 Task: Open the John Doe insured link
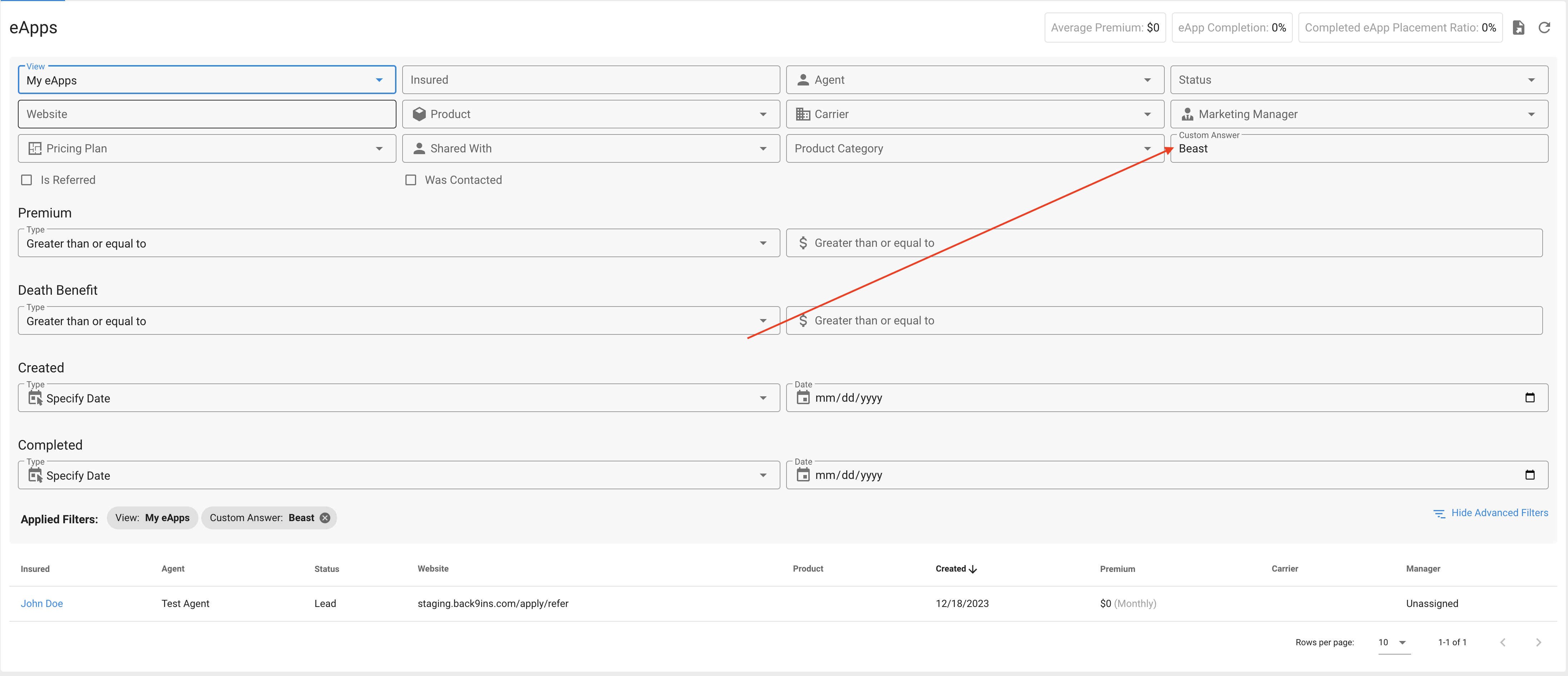[x=42, y=603]
